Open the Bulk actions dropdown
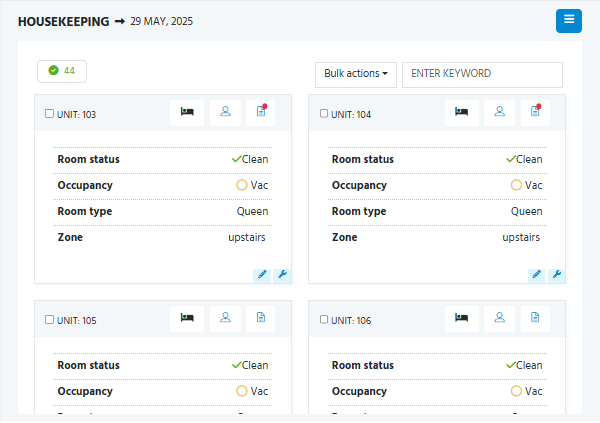This screenshot has width=600, height=423. coord(356,75)
